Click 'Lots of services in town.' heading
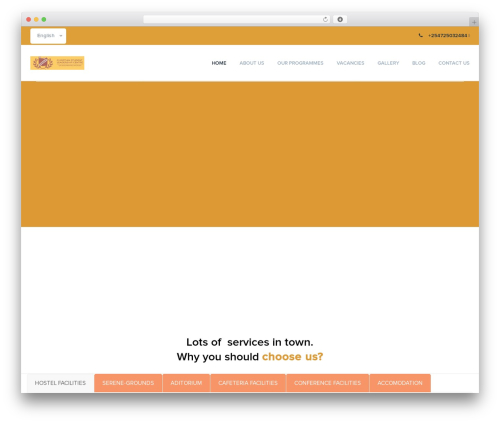The height and width of the screenshot is (423, 500). pyautogui.click(x=250, y=342)
